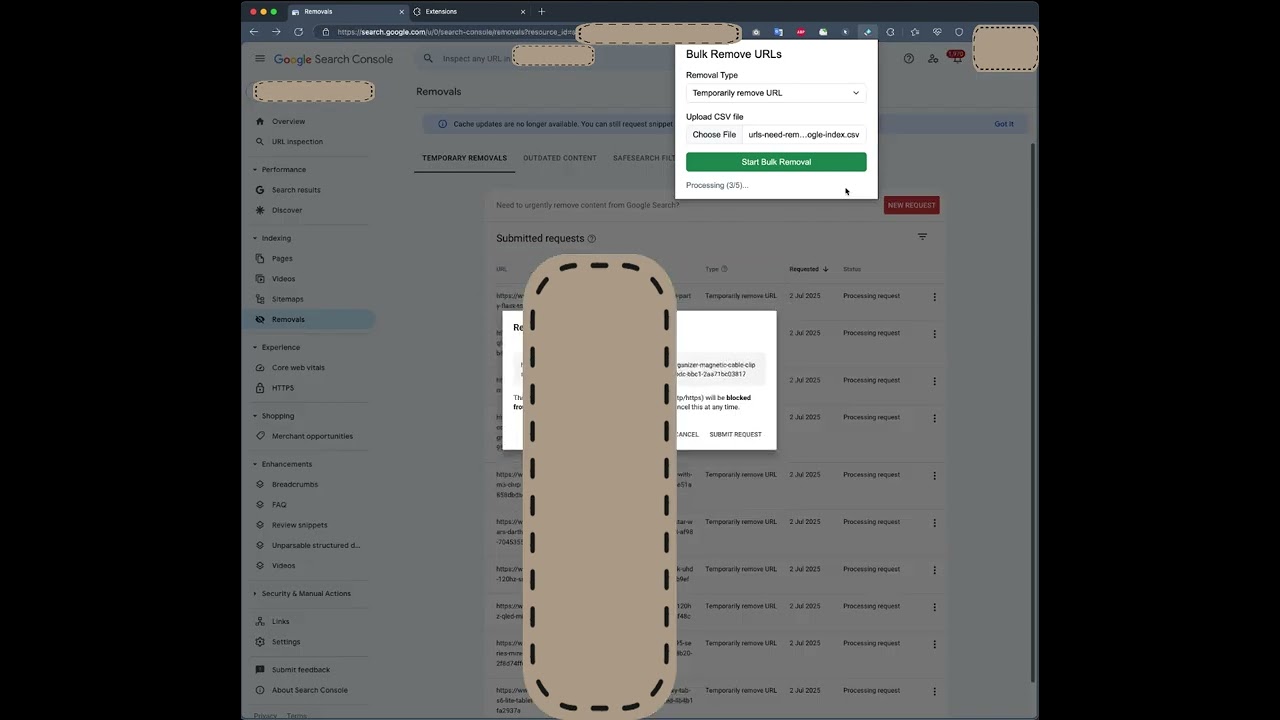
Task: Open three-dot menu for first request row
Action: tap(934, 297)
